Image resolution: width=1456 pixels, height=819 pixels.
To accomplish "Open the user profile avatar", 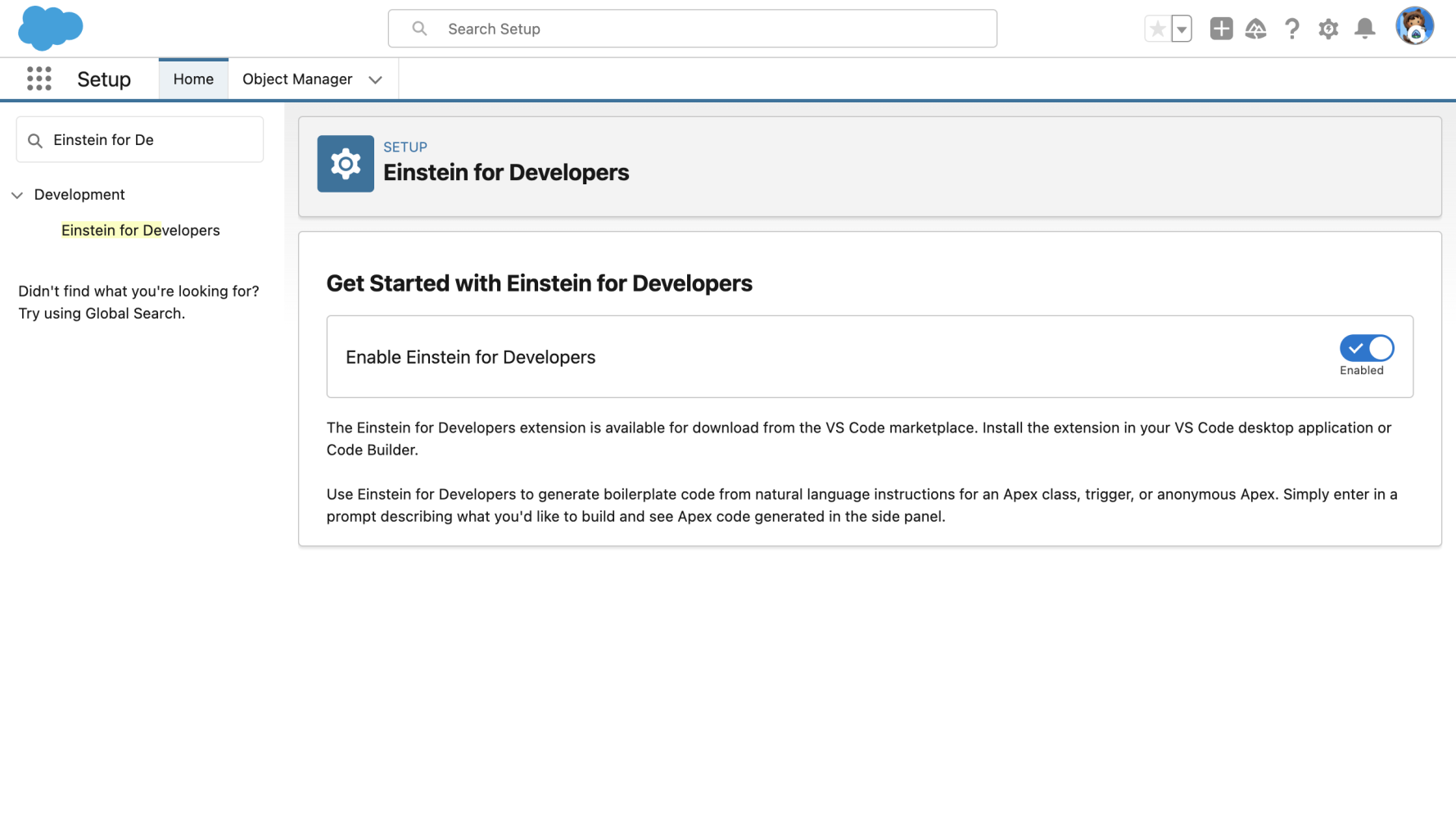I will pos(1414,26).
